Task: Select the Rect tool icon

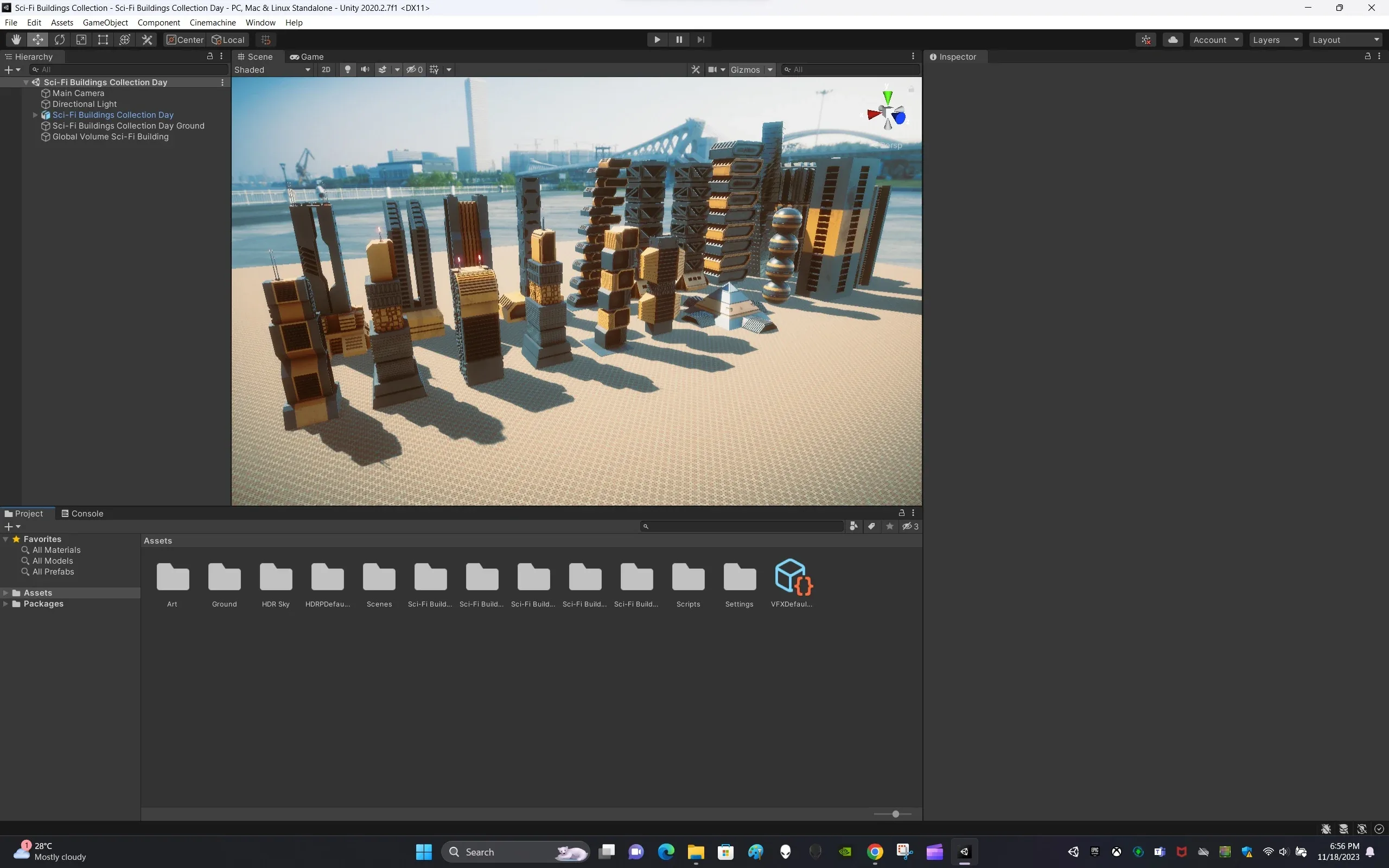Action: 103,40
